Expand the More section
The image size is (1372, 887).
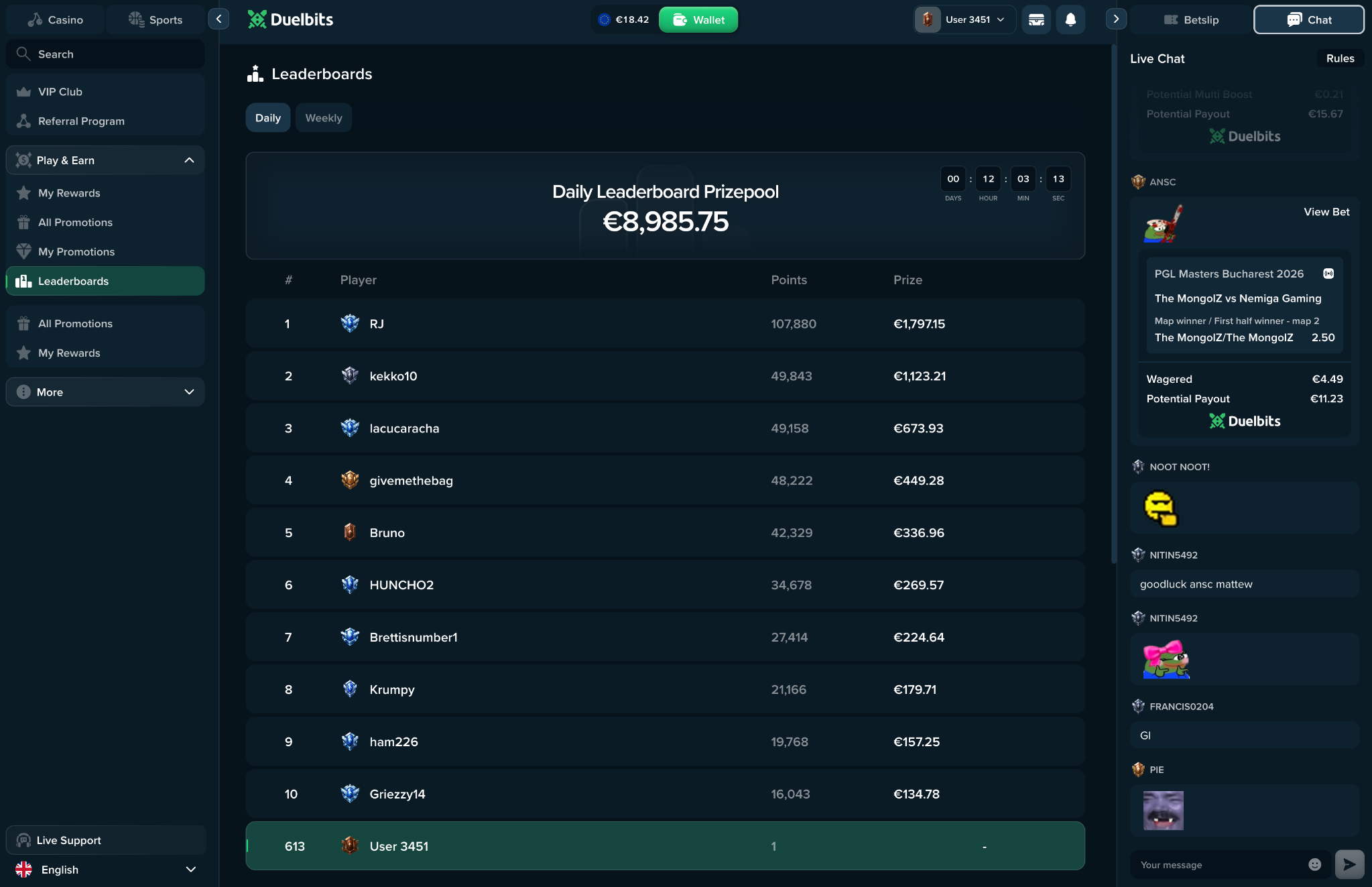click(x=105, y=392)
